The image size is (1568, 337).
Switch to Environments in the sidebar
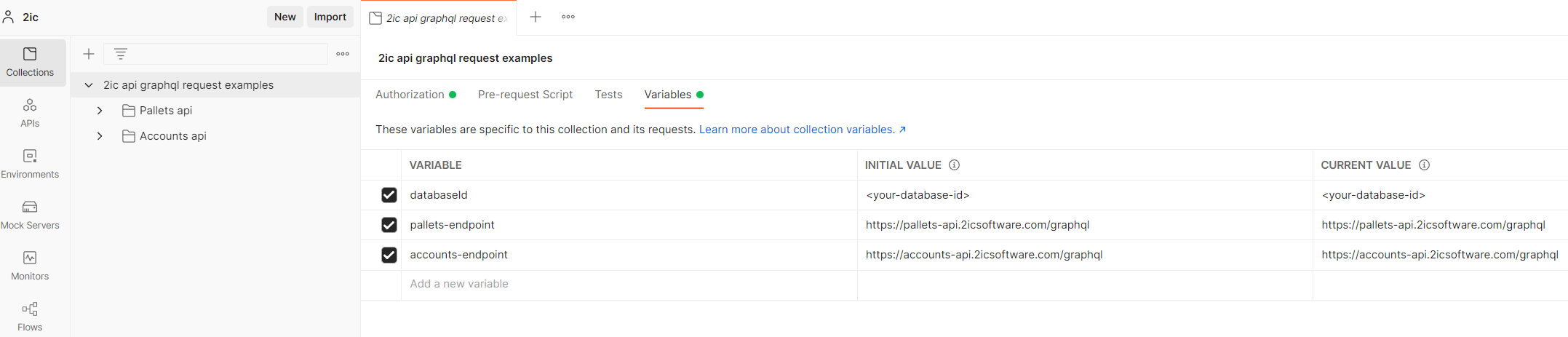[30, 164]
